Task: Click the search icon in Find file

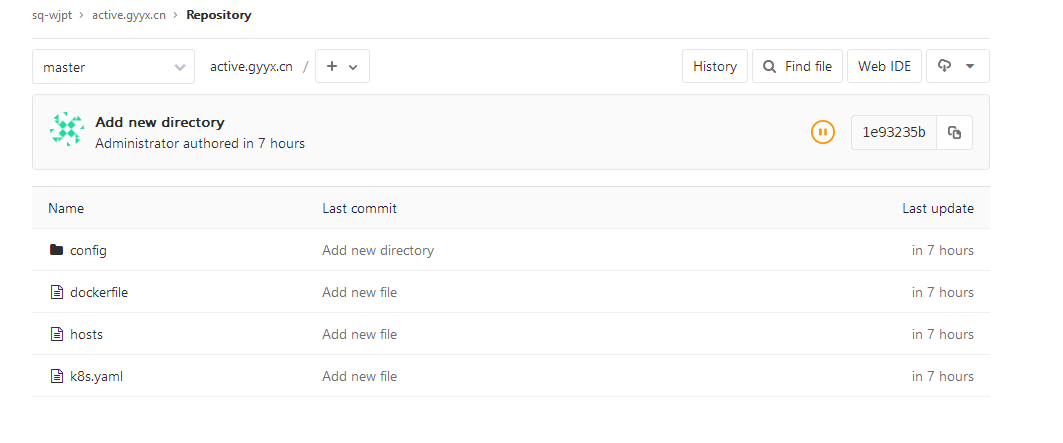Action: coord(769,67)
